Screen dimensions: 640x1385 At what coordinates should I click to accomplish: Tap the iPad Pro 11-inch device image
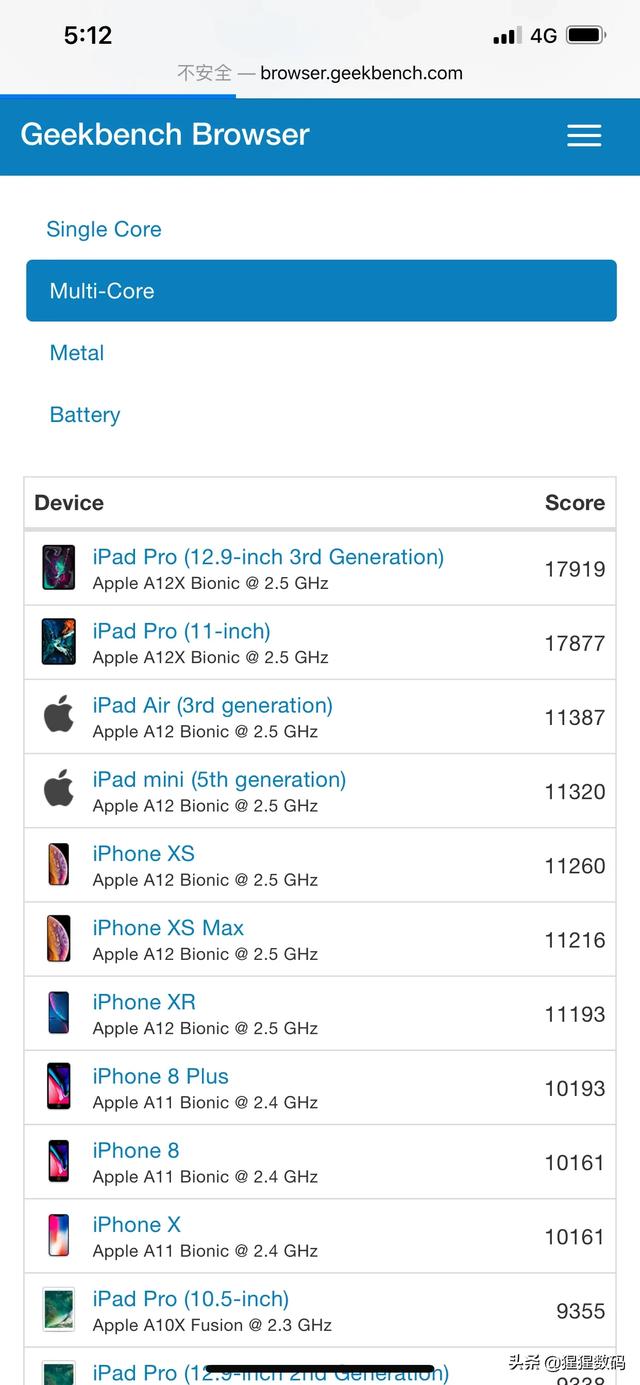[x=59, y=642]
